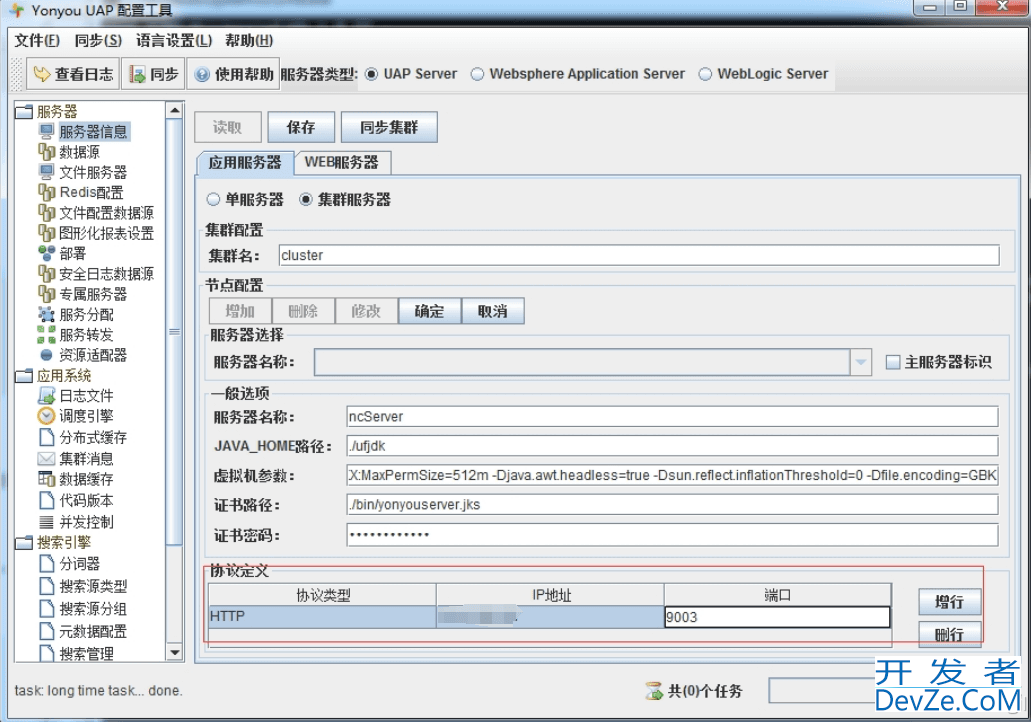Viewport: 1031px width, 722px height.
Task: Click the 同步 toolbar icon button
Action: [154, 74]
